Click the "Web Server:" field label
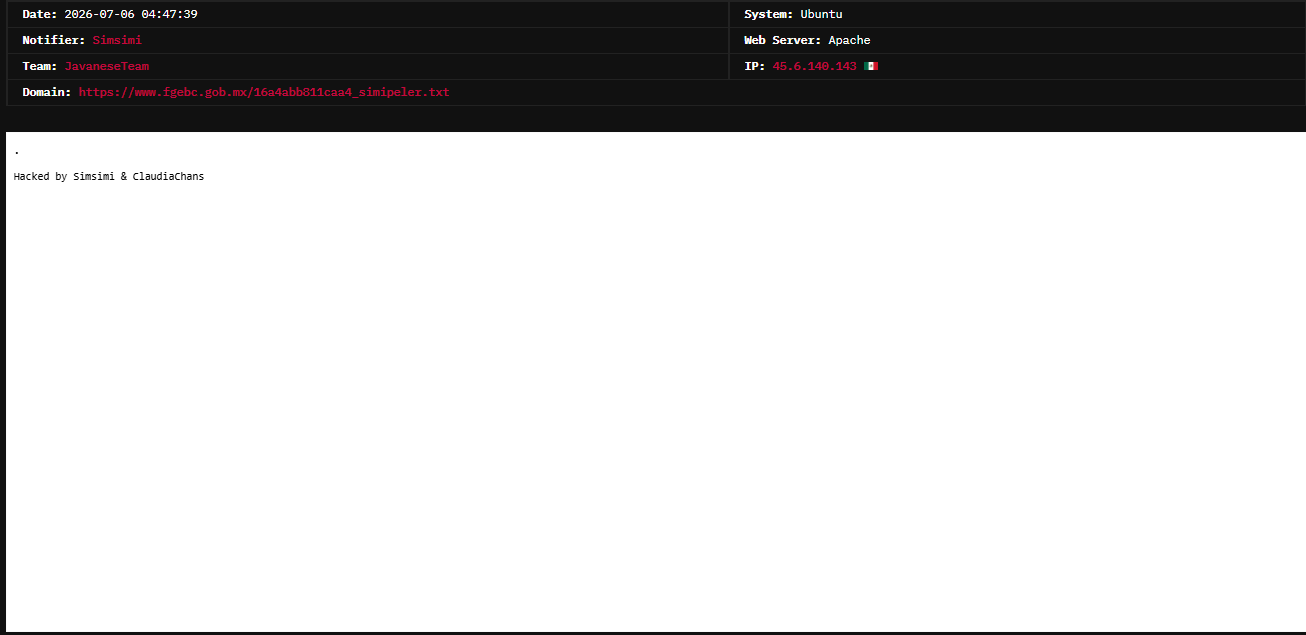The image size is (1306, 635). pos(783,40)
